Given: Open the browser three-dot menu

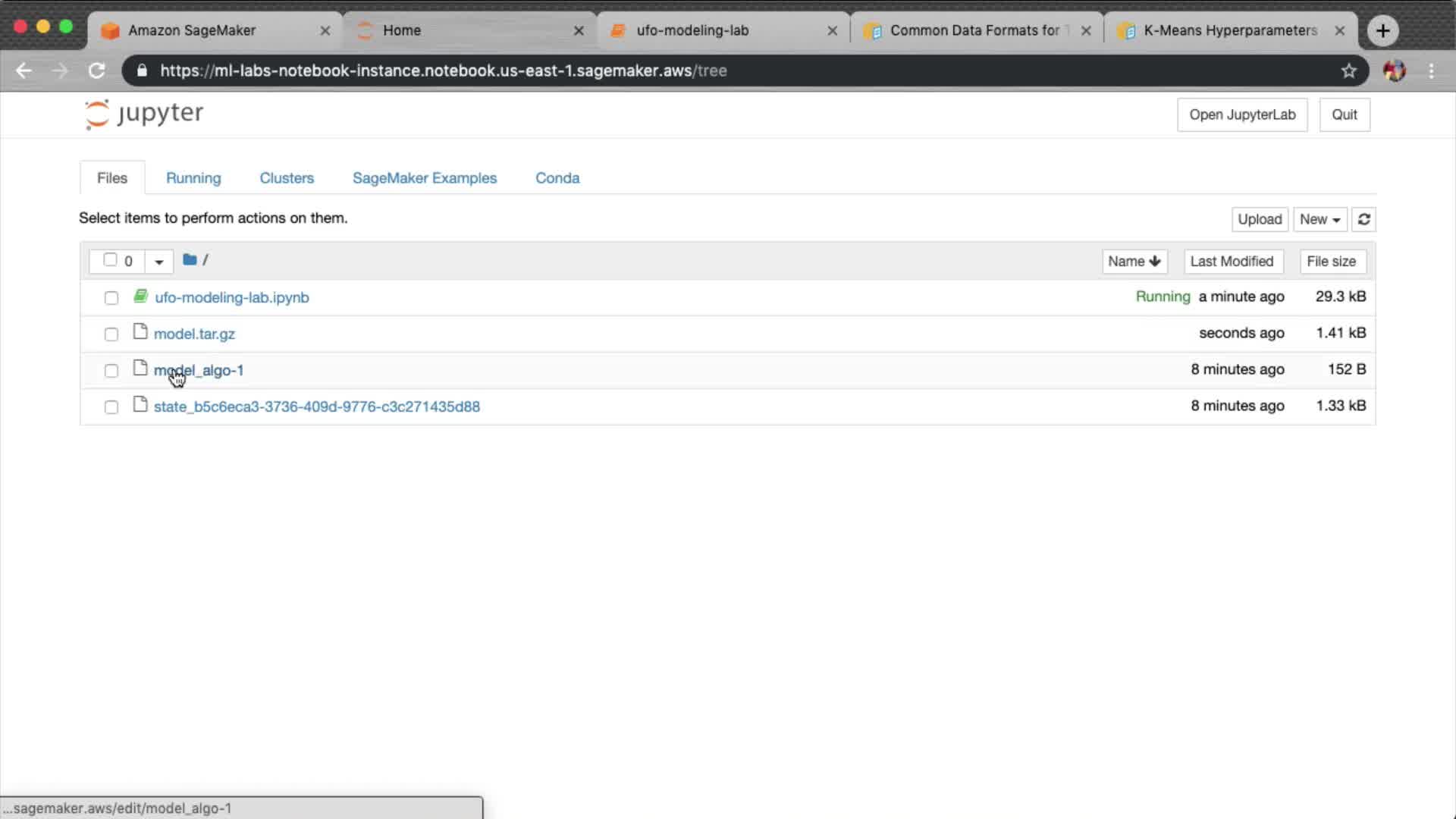Looking at the screenshot, I should (1431, 71).
